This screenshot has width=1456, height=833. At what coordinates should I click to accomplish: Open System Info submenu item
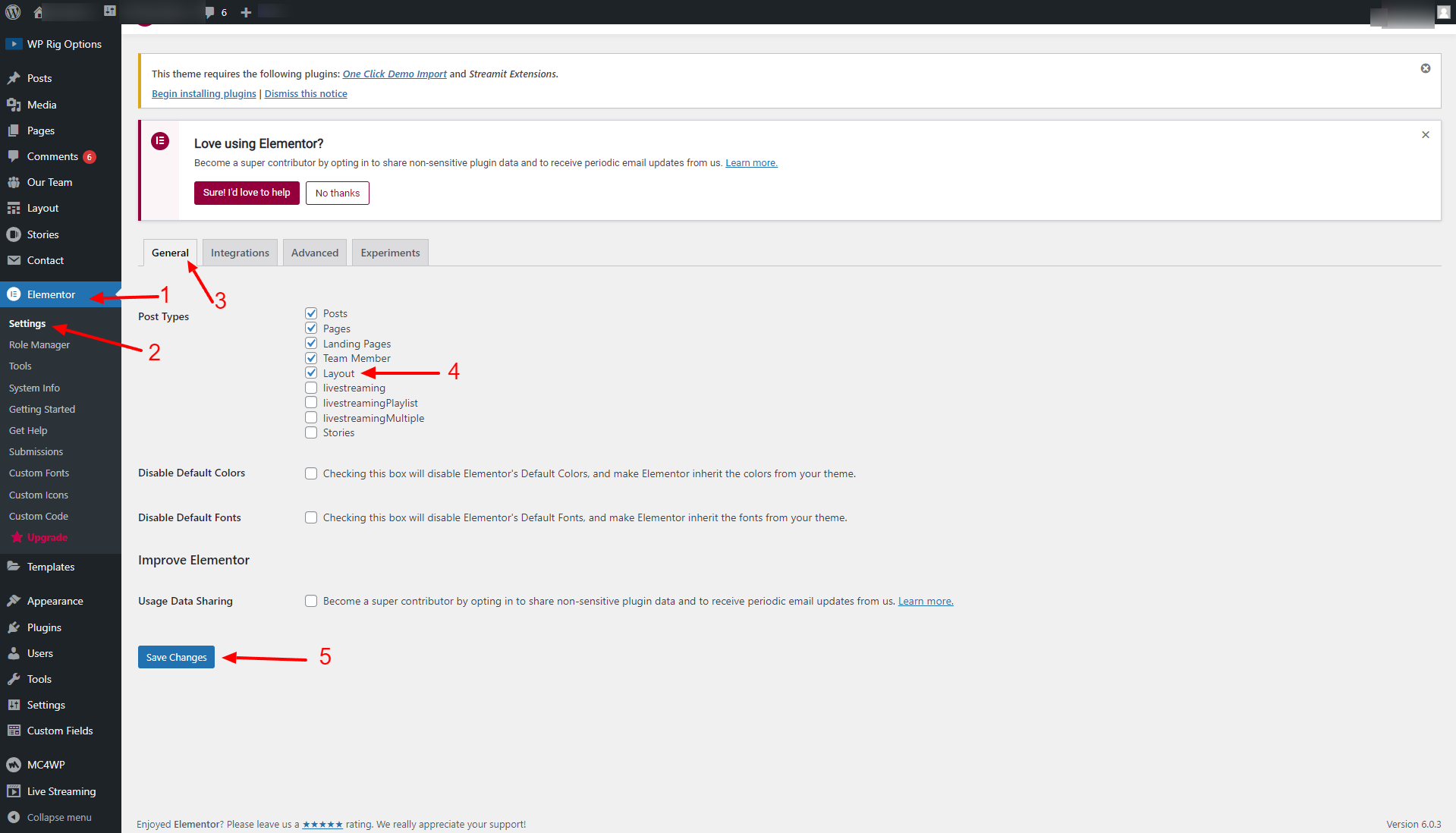coord(34,388)
